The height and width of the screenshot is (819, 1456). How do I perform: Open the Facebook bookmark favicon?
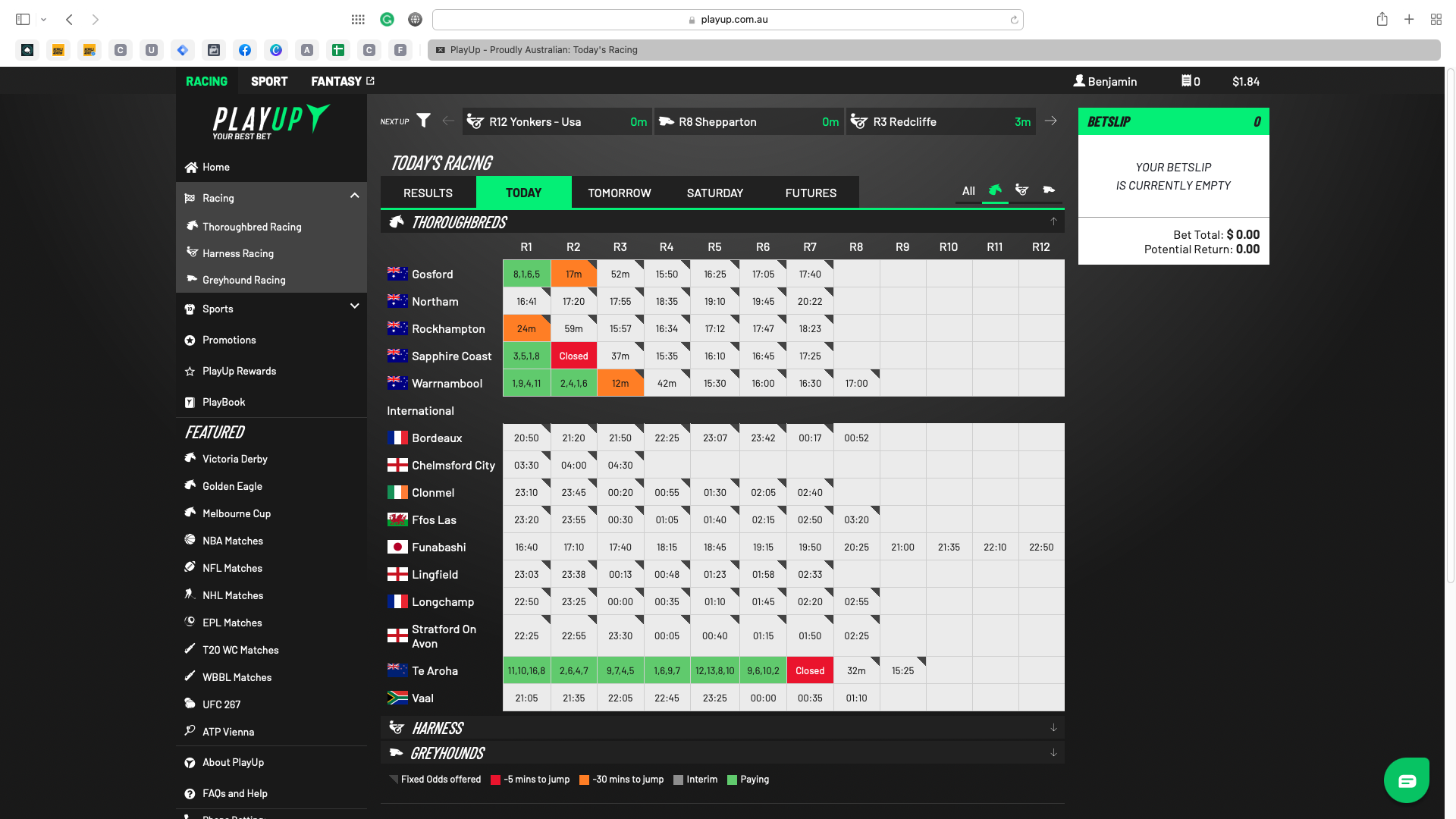(245, 50)
